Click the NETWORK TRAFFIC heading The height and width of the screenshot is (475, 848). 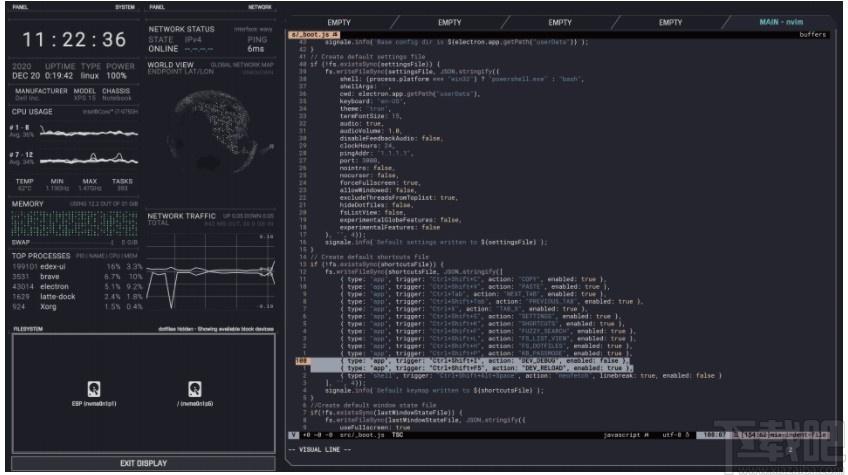pyautogui.click(x=181, y=216)
